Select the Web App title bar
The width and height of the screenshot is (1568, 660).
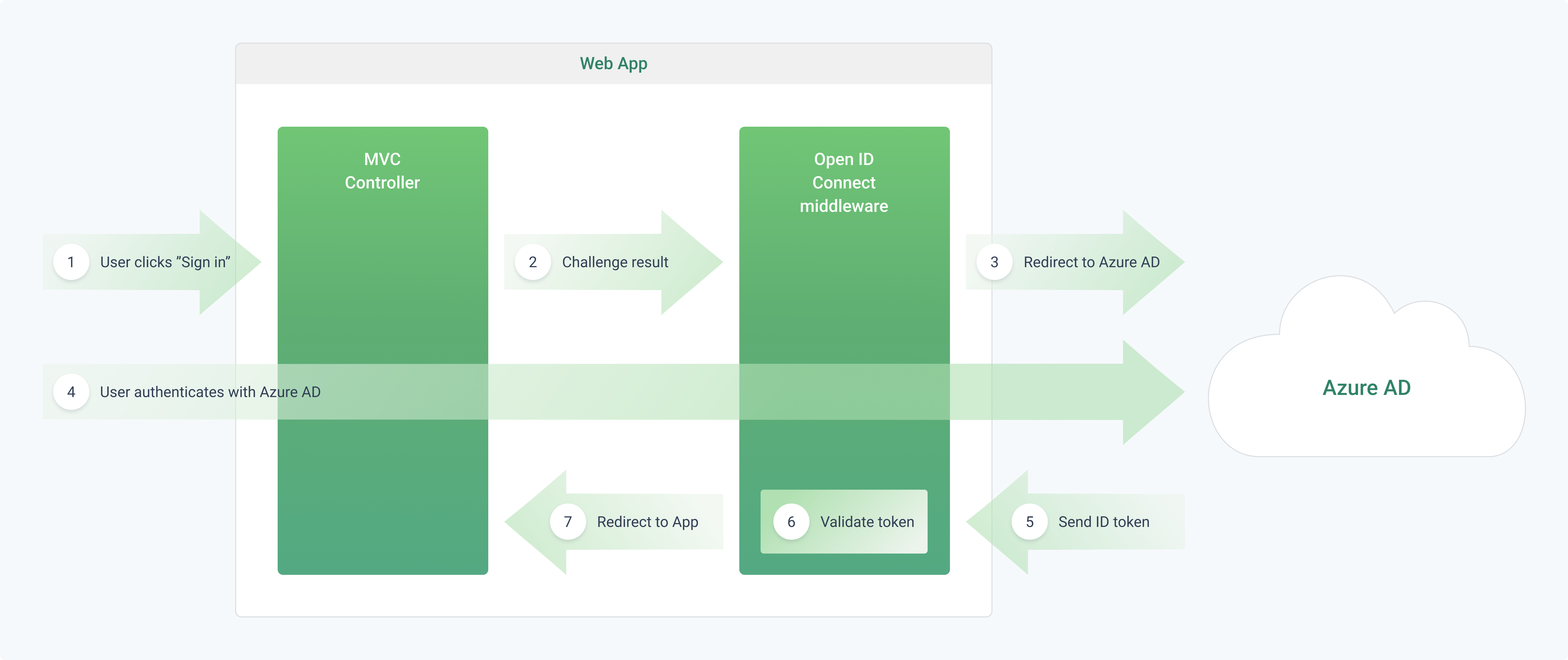tap(614, 63)
